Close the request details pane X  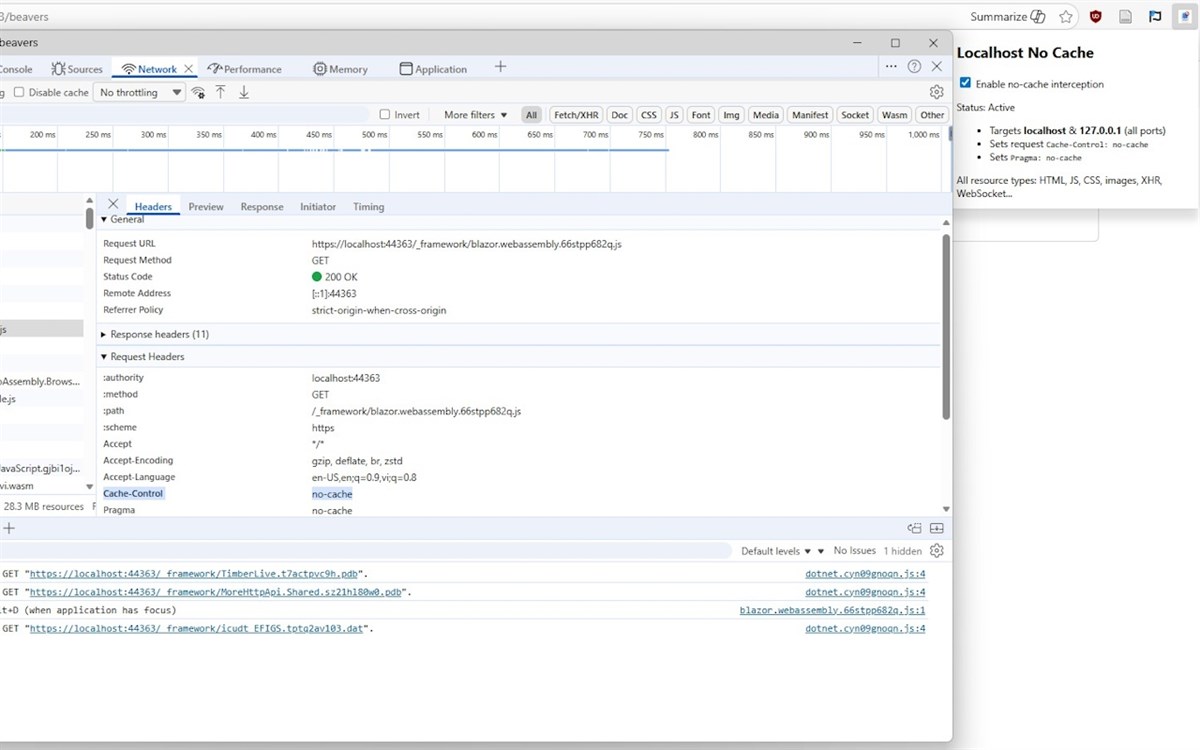point(113,204)
